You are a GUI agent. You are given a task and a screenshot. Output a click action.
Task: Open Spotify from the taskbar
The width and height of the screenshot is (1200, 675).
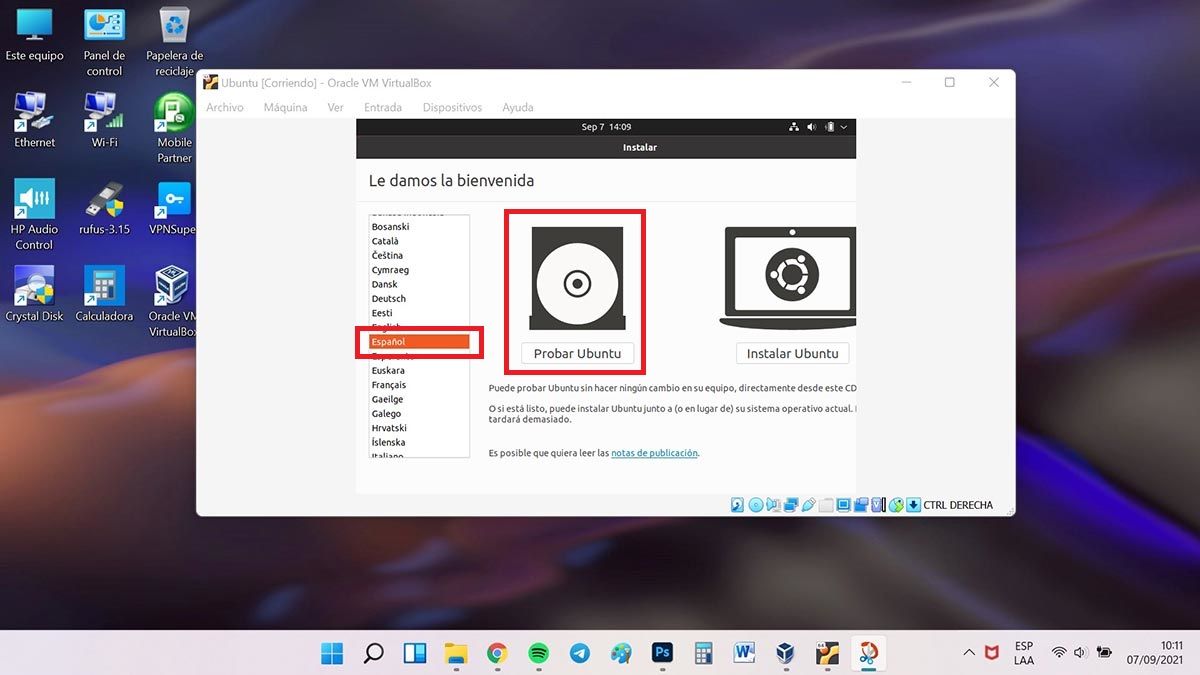point(538,653)
